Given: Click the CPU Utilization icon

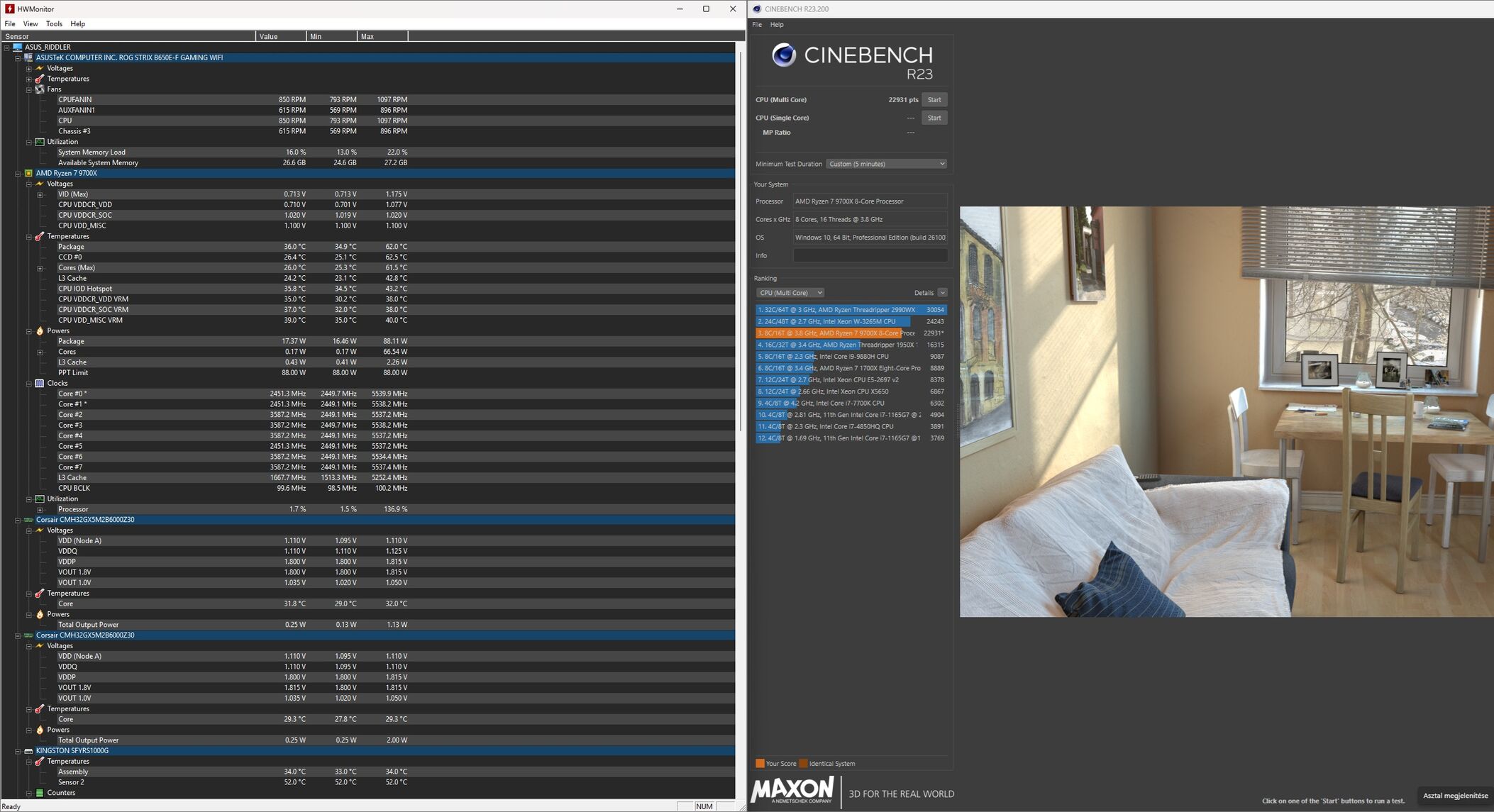Looking at the screenshot, I should tap(40, 499).
